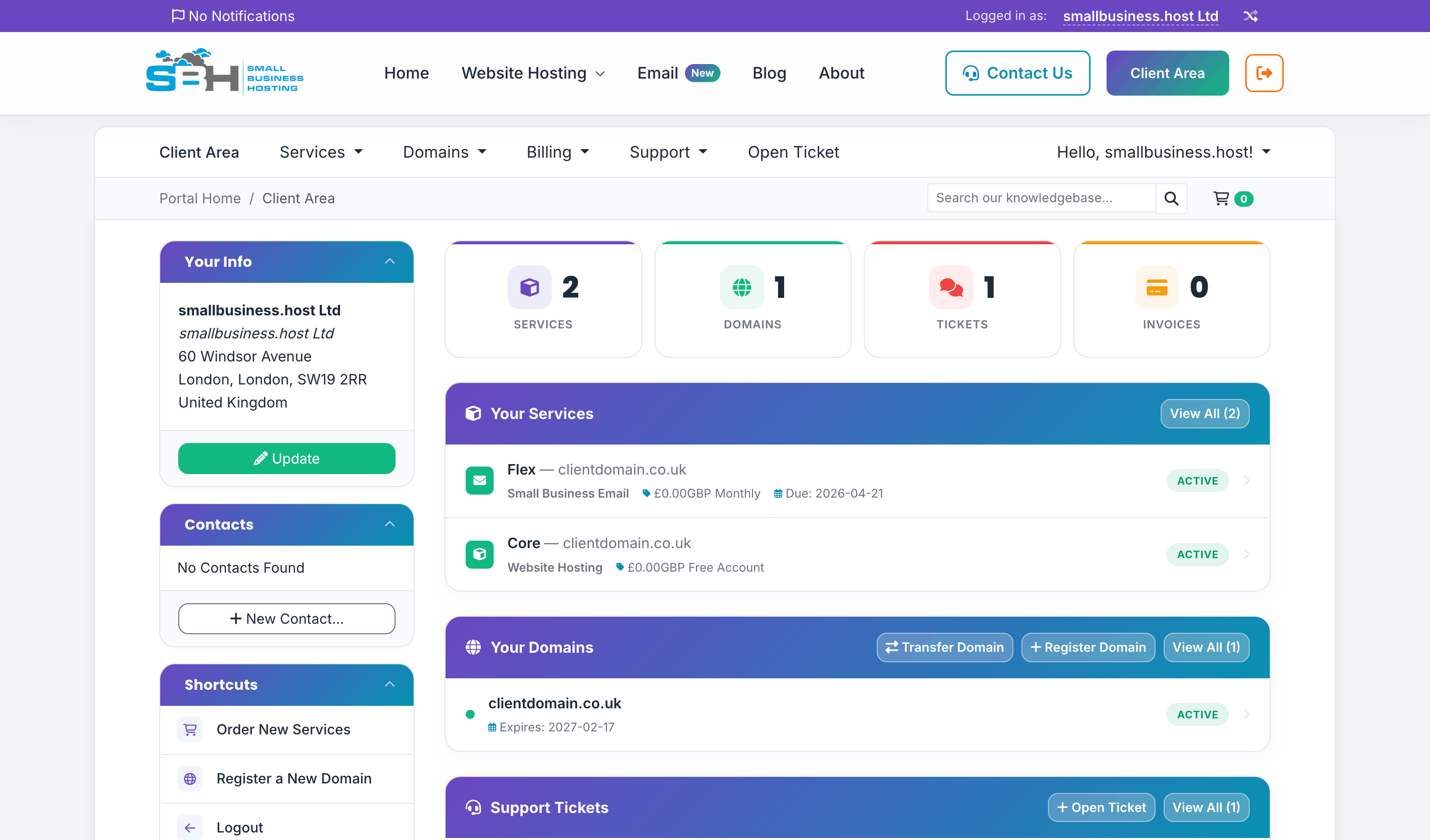This screenshot has width=1430, height=840.
Task: Click the Core service box icon
Action: click(480, 554)
